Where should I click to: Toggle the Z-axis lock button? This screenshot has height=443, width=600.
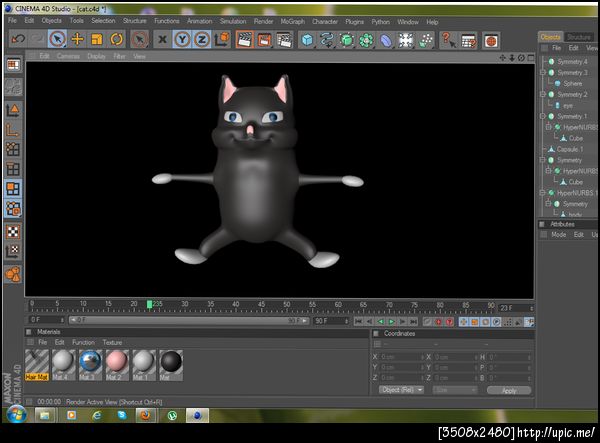point(202,40)
